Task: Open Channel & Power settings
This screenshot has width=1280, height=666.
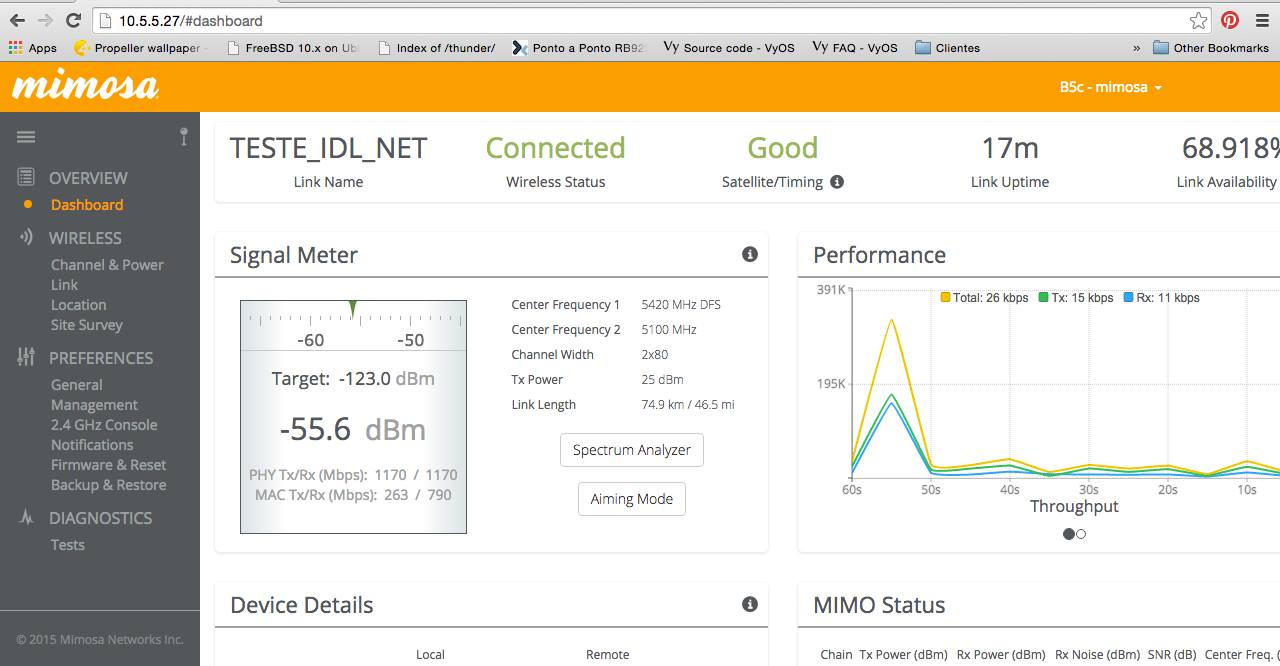Action: (107, 264)
